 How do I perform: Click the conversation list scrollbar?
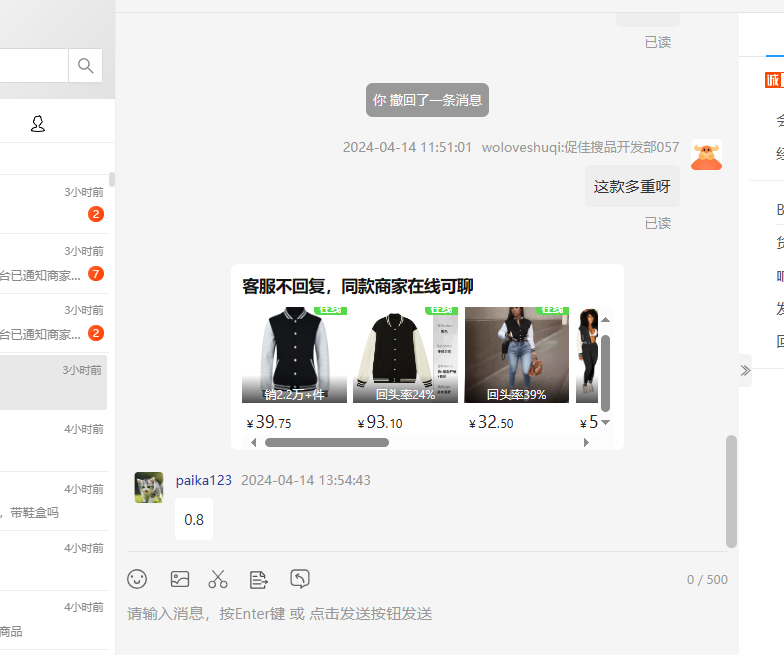coord(112,180)
